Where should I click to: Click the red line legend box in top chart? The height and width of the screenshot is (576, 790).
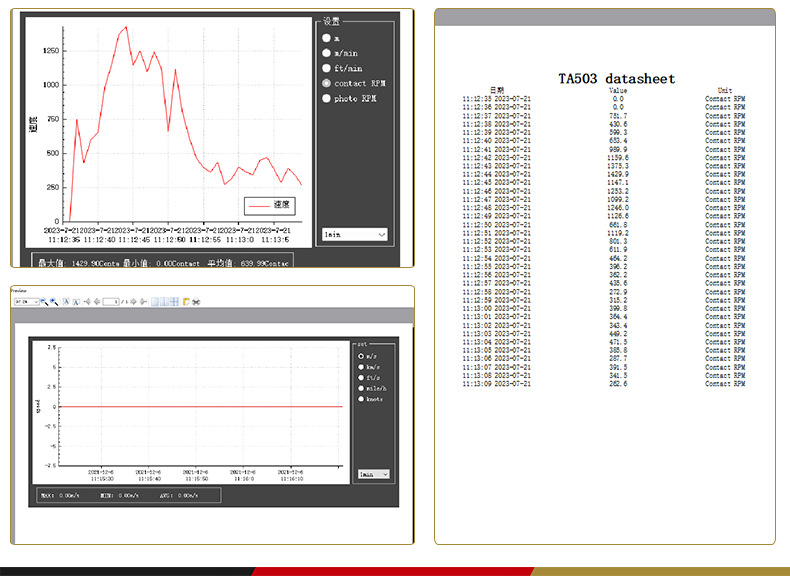click(270, 206)
